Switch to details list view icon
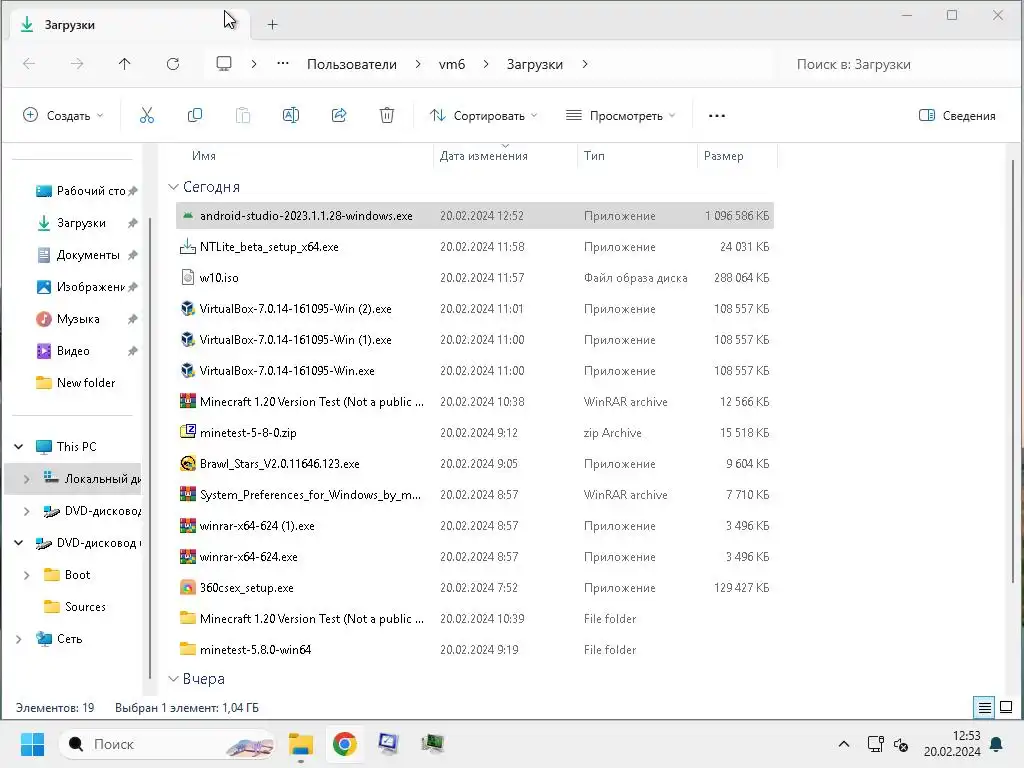Image resolution: width=1024 pixels, height=768 pixels. pyautogui.click(x=984, y=707)
